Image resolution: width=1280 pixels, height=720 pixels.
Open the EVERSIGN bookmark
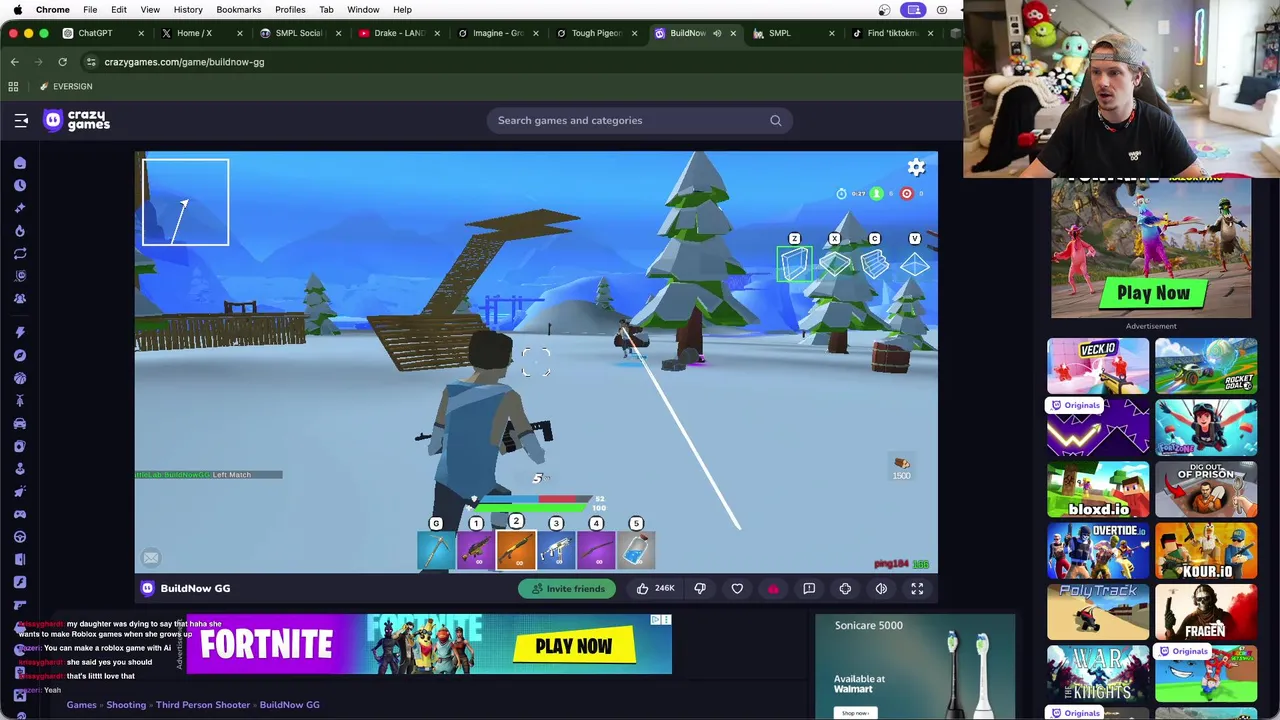coord(66,87)
